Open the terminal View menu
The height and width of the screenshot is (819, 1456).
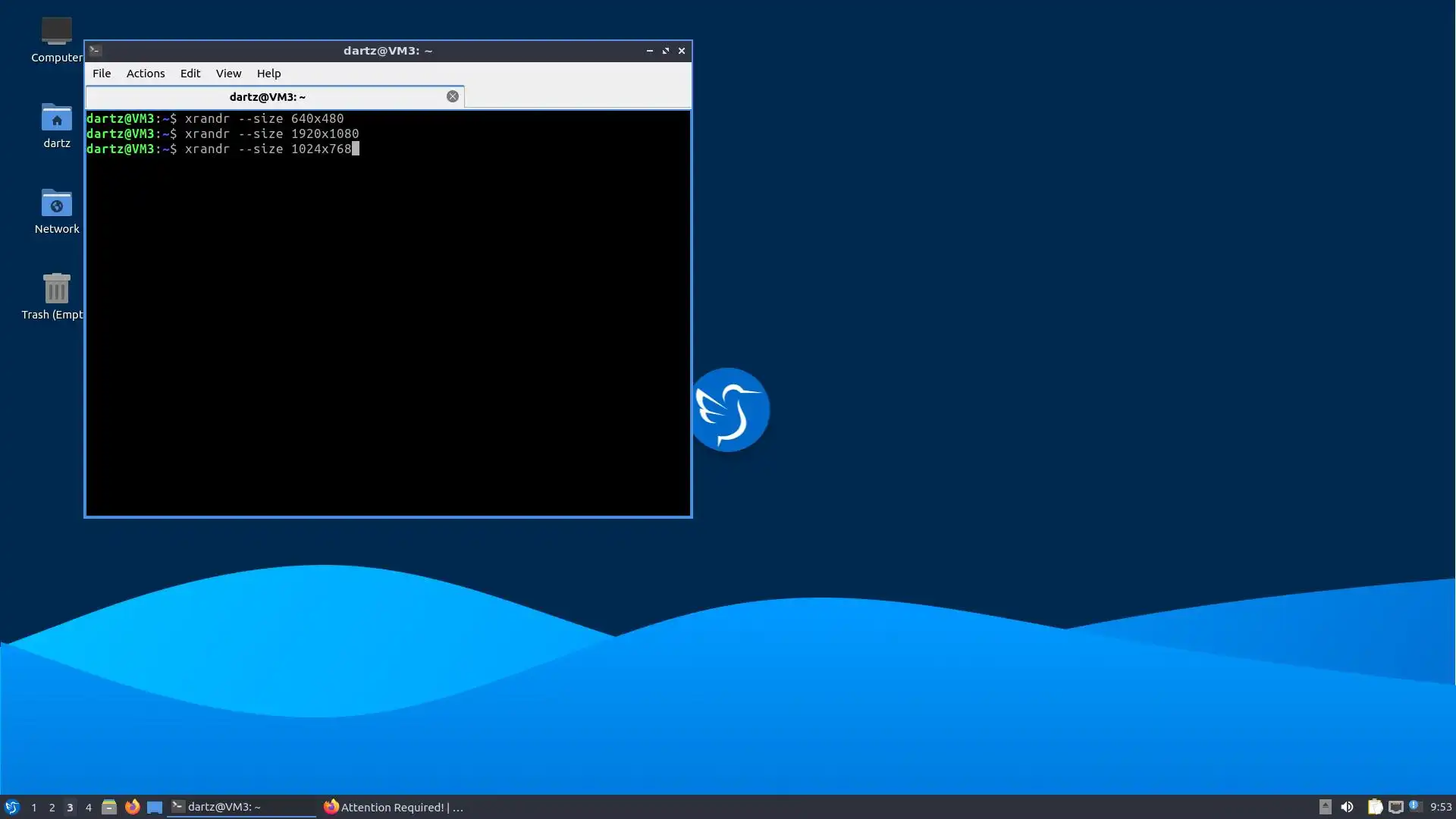tap(228, 74)
